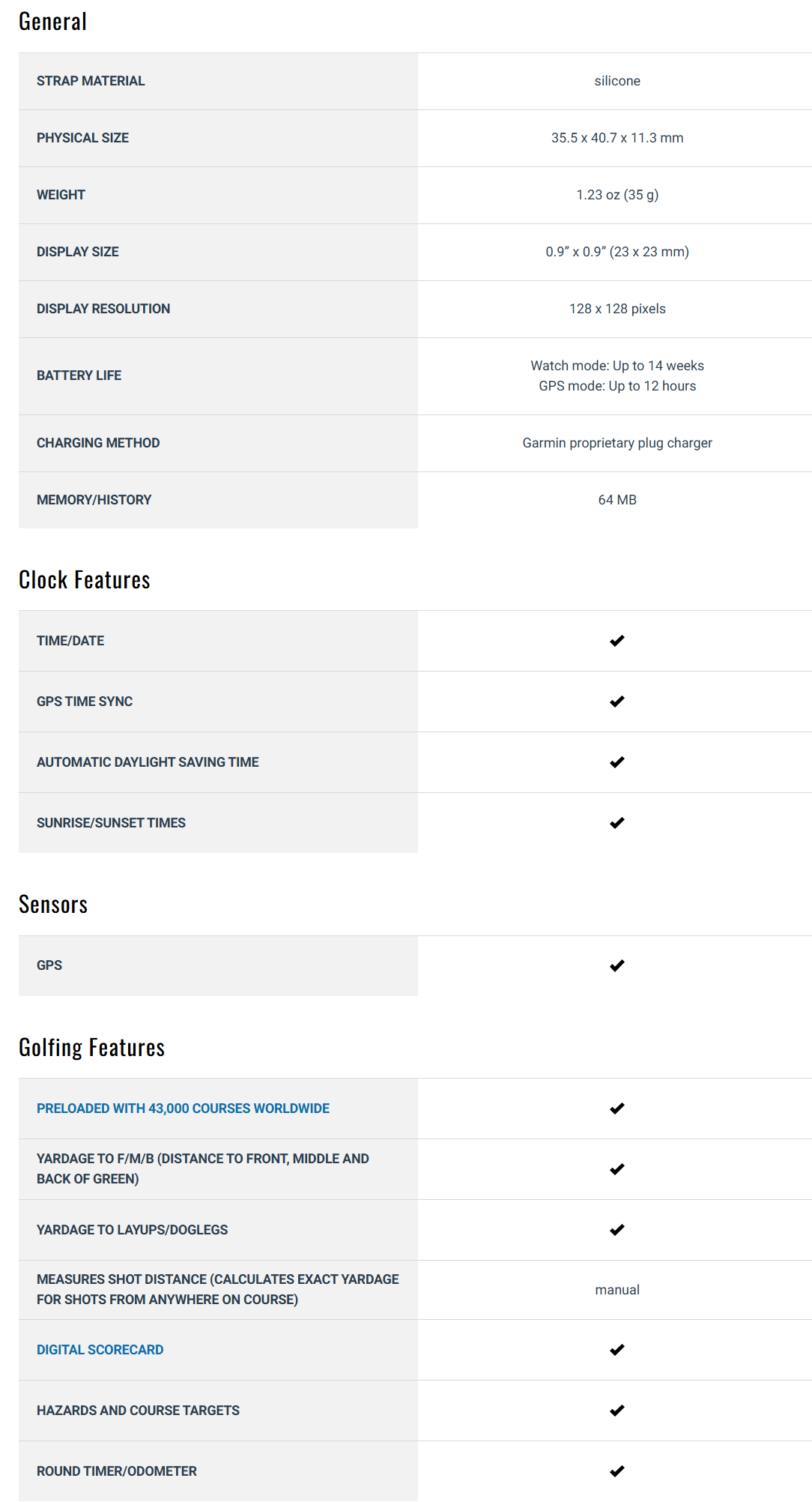Click the Sunrise/Sunset Times checkmark
The image size is (812, 1502).
click(616, 823)
